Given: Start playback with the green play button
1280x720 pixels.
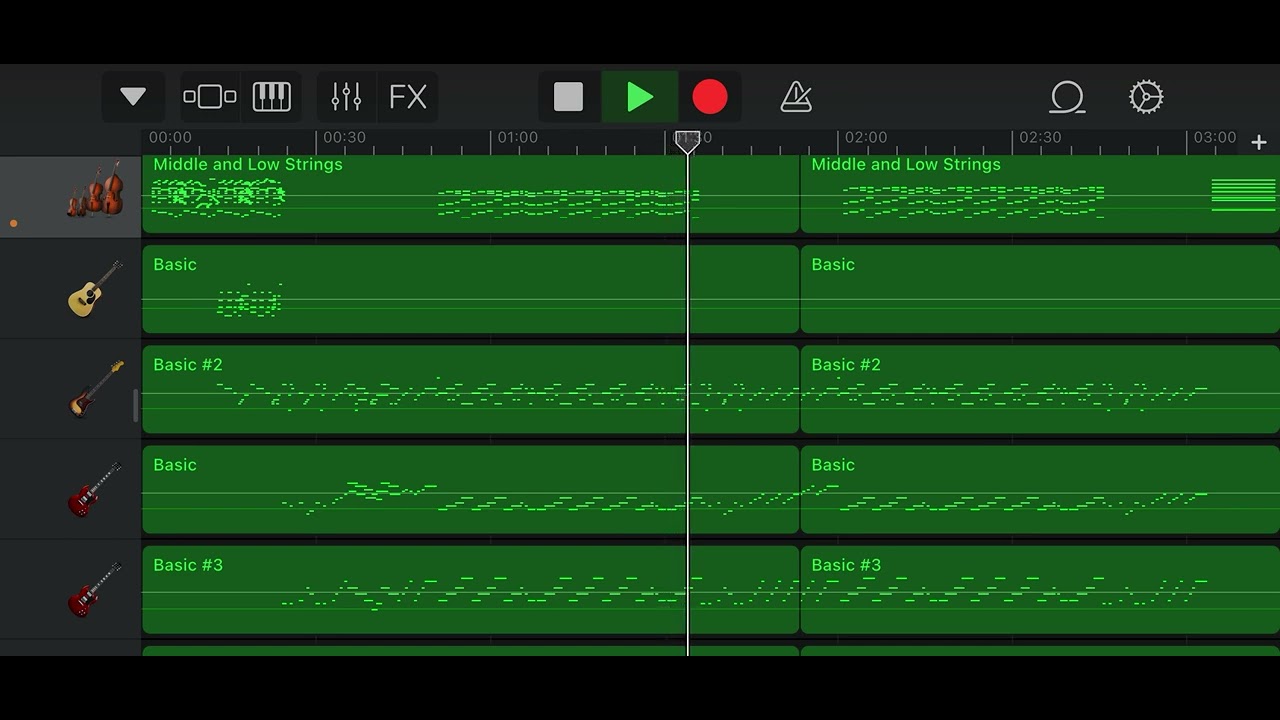Looking at the screenshot, I should click(x=640, y=97).
